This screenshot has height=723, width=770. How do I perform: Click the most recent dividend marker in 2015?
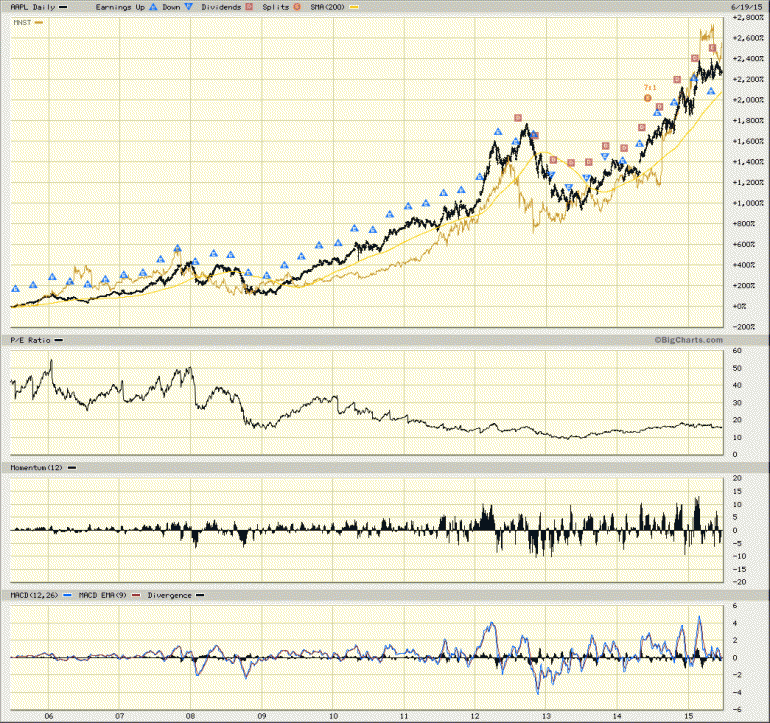coord(713,48)
